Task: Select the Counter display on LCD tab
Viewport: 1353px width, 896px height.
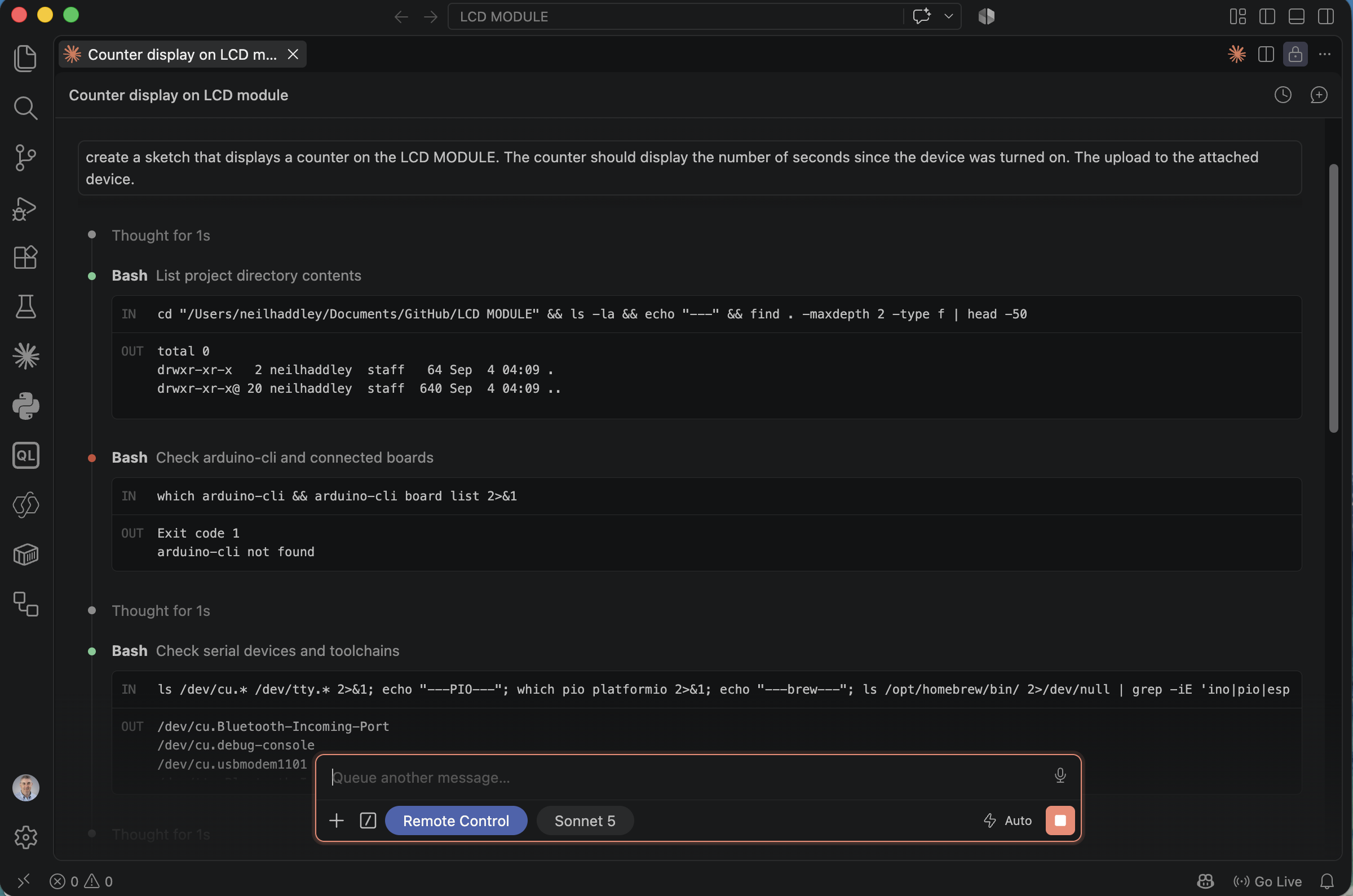Action: (x=182, y=54)
